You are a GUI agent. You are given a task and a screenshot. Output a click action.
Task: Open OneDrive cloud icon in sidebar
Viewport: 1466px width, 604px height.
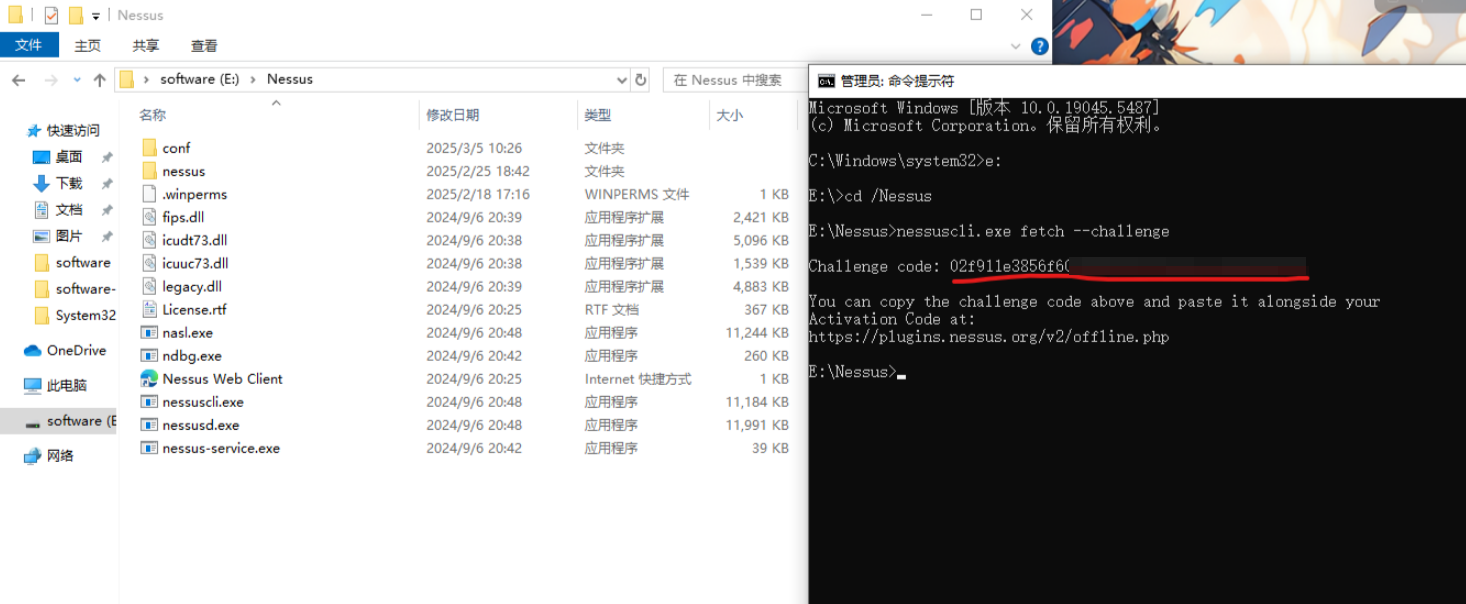tap(32, 350)
